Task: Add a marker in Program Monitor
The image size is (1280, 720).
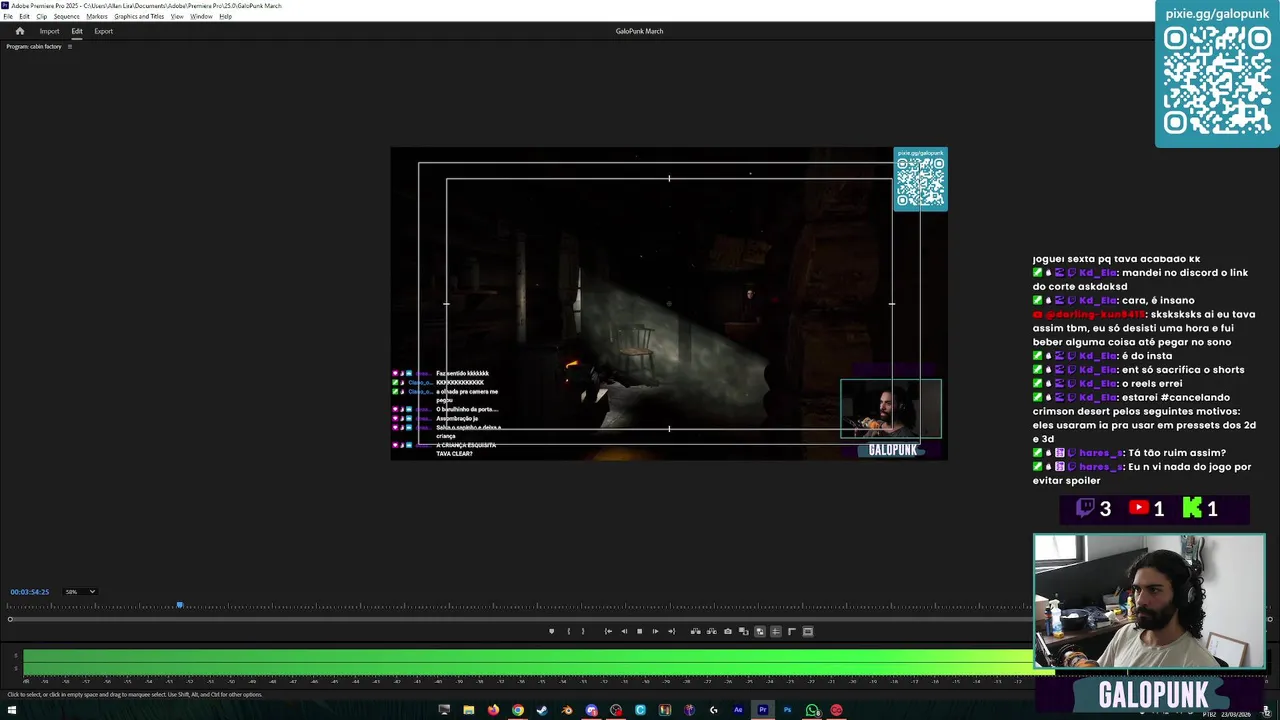Action: (x=551, y=631)
